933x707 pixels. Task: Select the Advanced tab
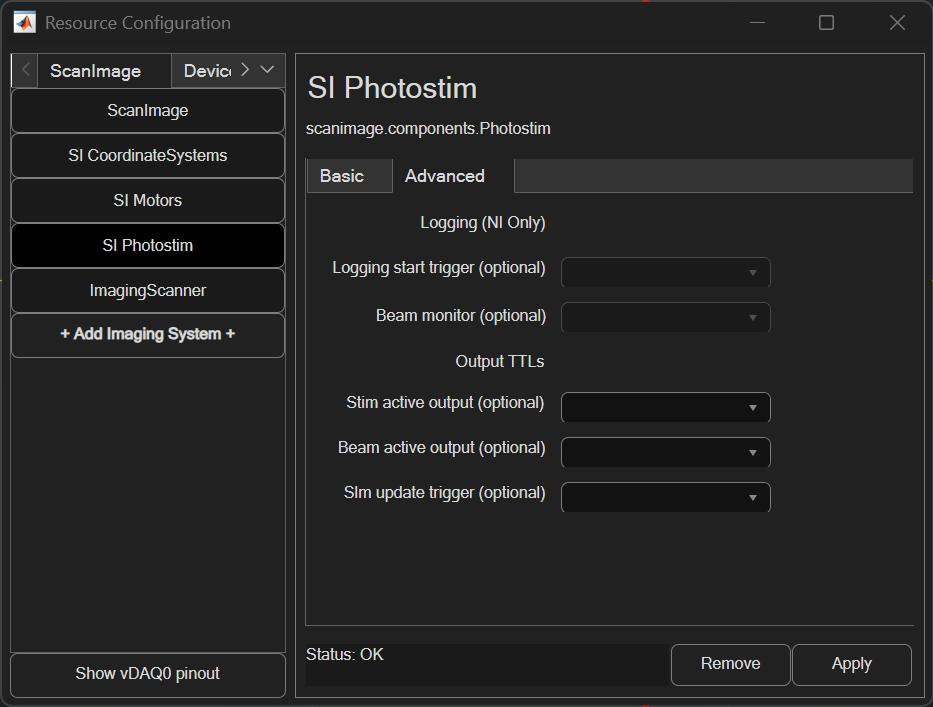click(445, 176)
